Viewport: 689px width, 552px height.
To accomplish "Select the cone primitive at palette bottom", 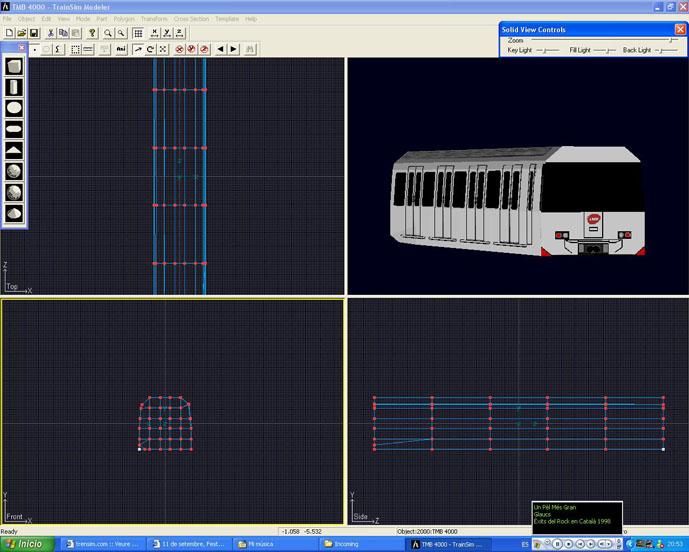I will pyautogui.click(x=14, y=212).
